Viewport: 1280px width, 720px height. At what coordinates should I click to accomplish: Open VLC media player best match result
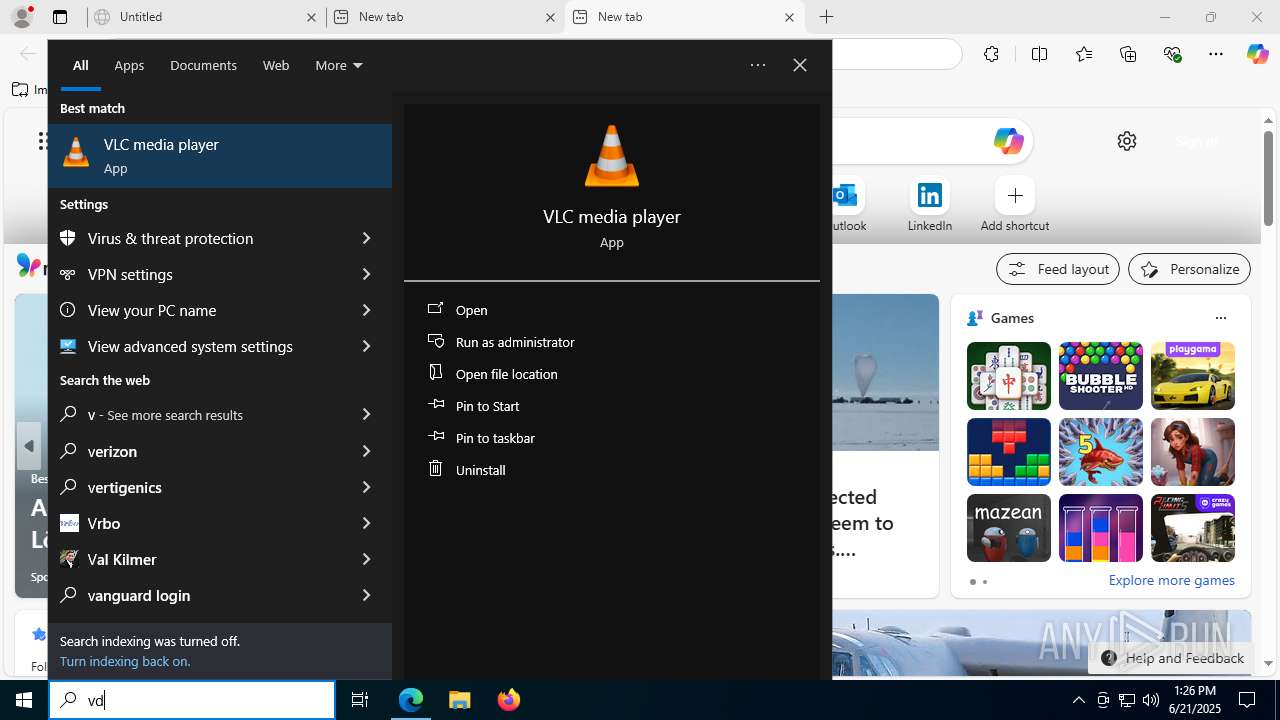220,156
